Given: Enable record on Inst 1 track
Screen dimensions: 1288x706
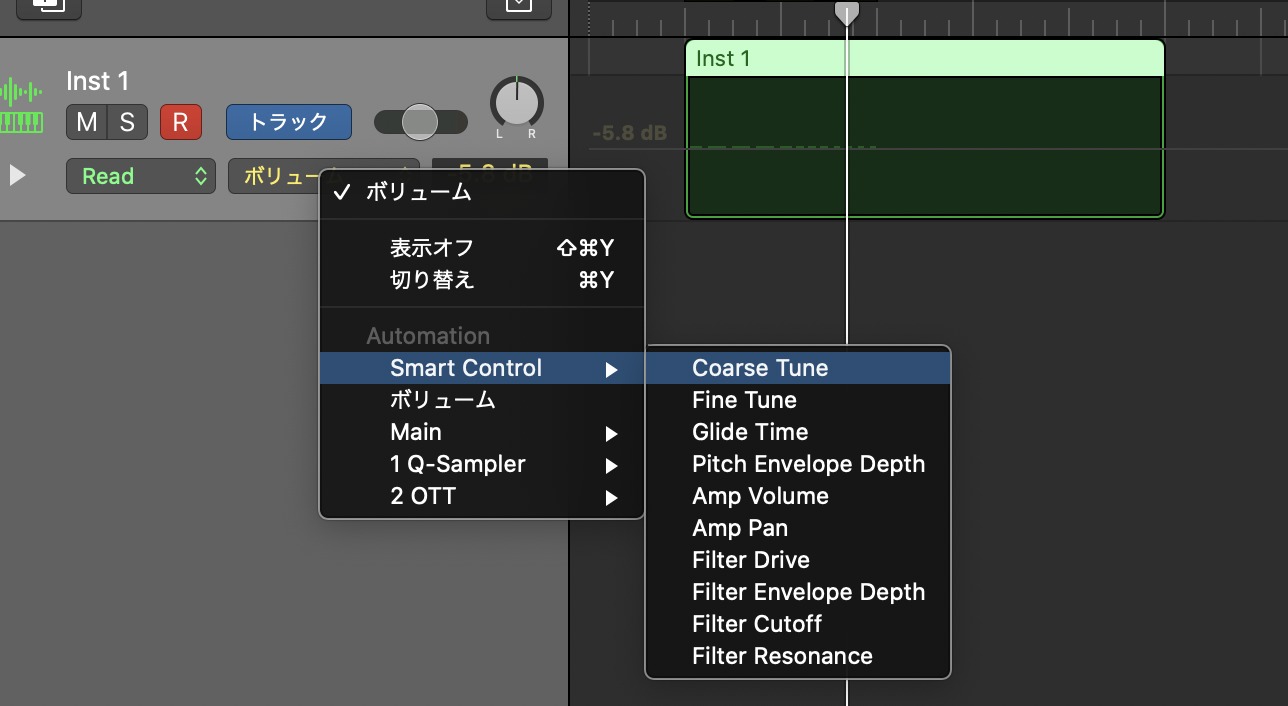Looking at the screenshot, I should coord(180,122).
